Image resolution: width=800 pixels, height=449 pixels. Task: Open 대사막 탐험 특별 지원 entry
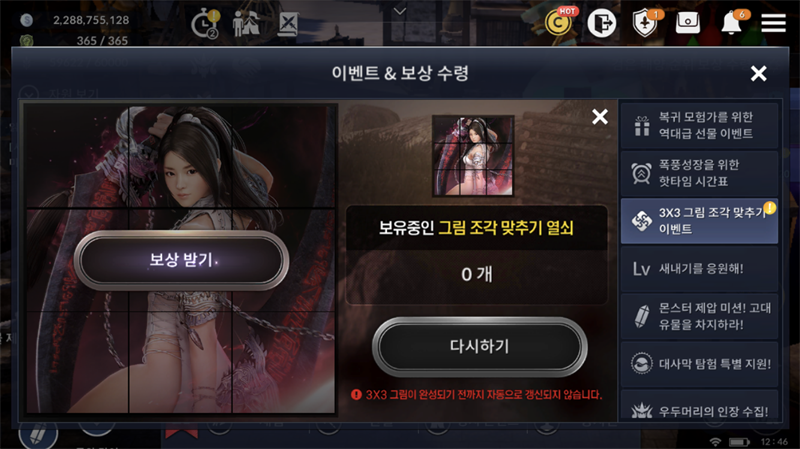(699, 364)
